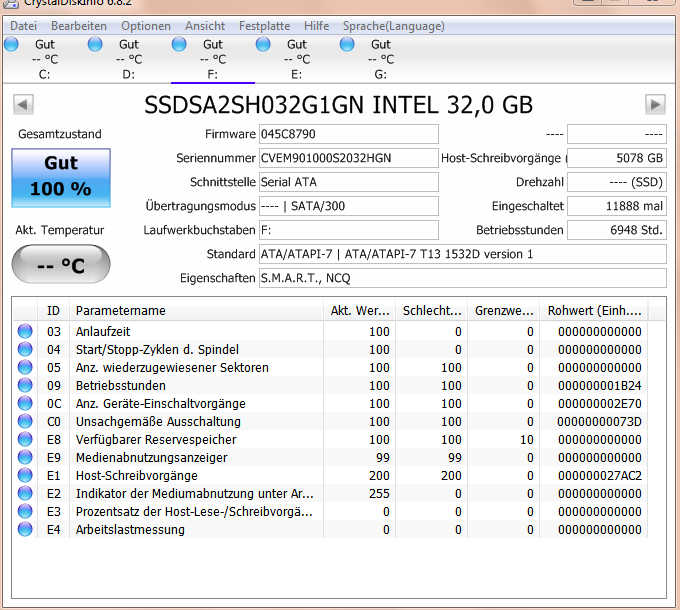Open the Datei menu
This screenshot has width=680, height=610.
coord(23,26)
